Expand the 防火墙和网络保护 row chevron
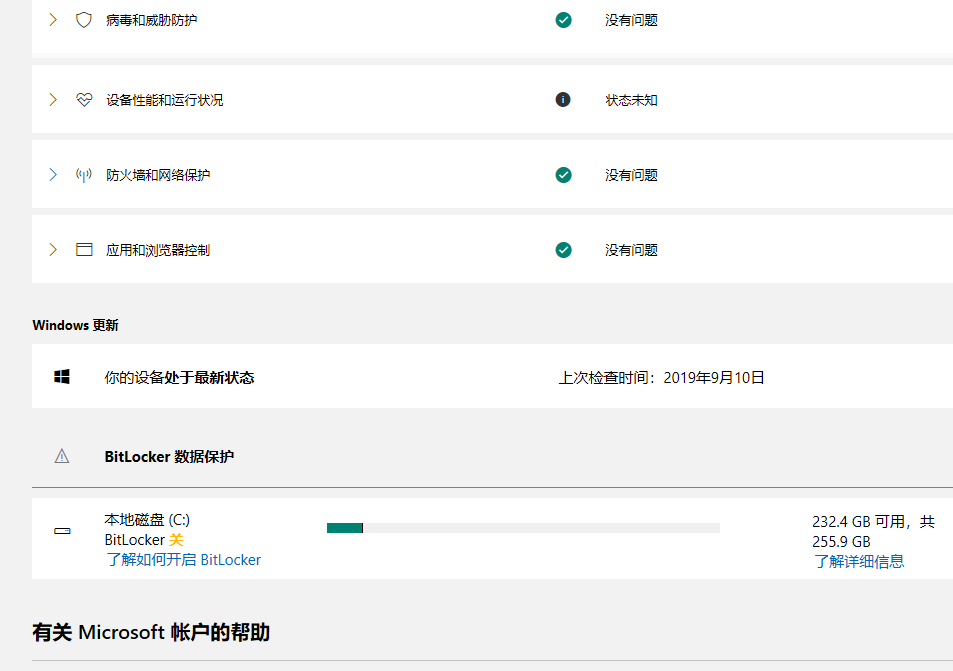The height and width of the screenshot is (671, 953). pyautogui.click(x=53, y=175)
